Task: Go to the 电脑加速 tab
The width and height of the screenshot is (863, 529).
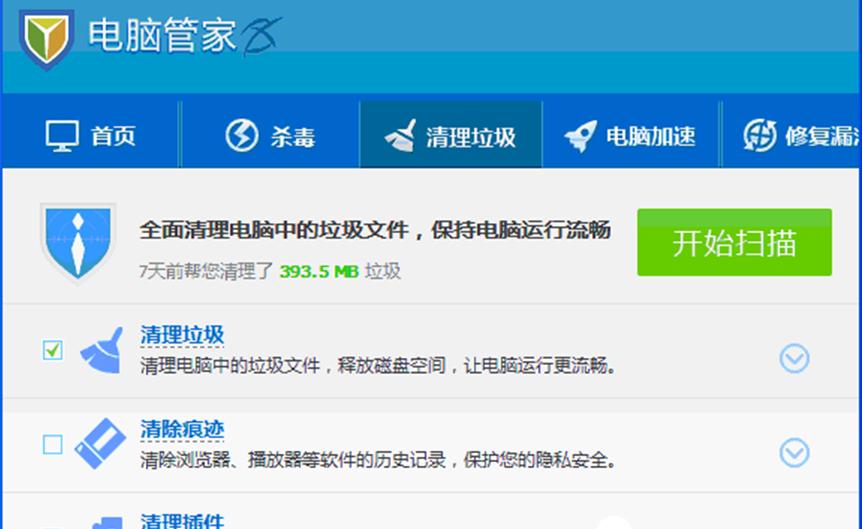Action: [631, 135]
